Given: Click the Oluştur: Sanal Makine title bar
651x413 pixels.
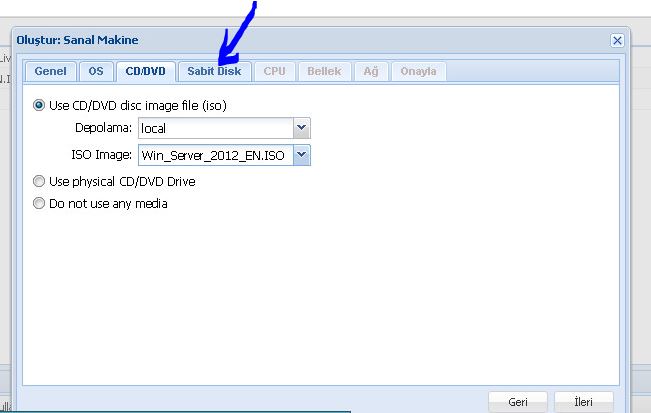Looking at the screenshot, I should coord(300,40).
